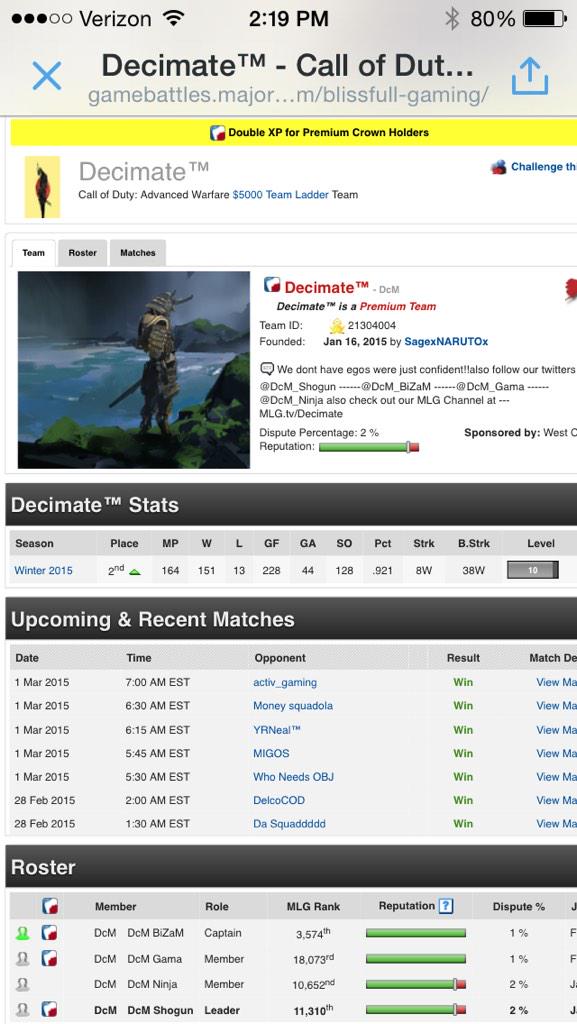Click the Reputation help question mark icon
Screen dimensions: 577x1024
(x=446, y=906)
